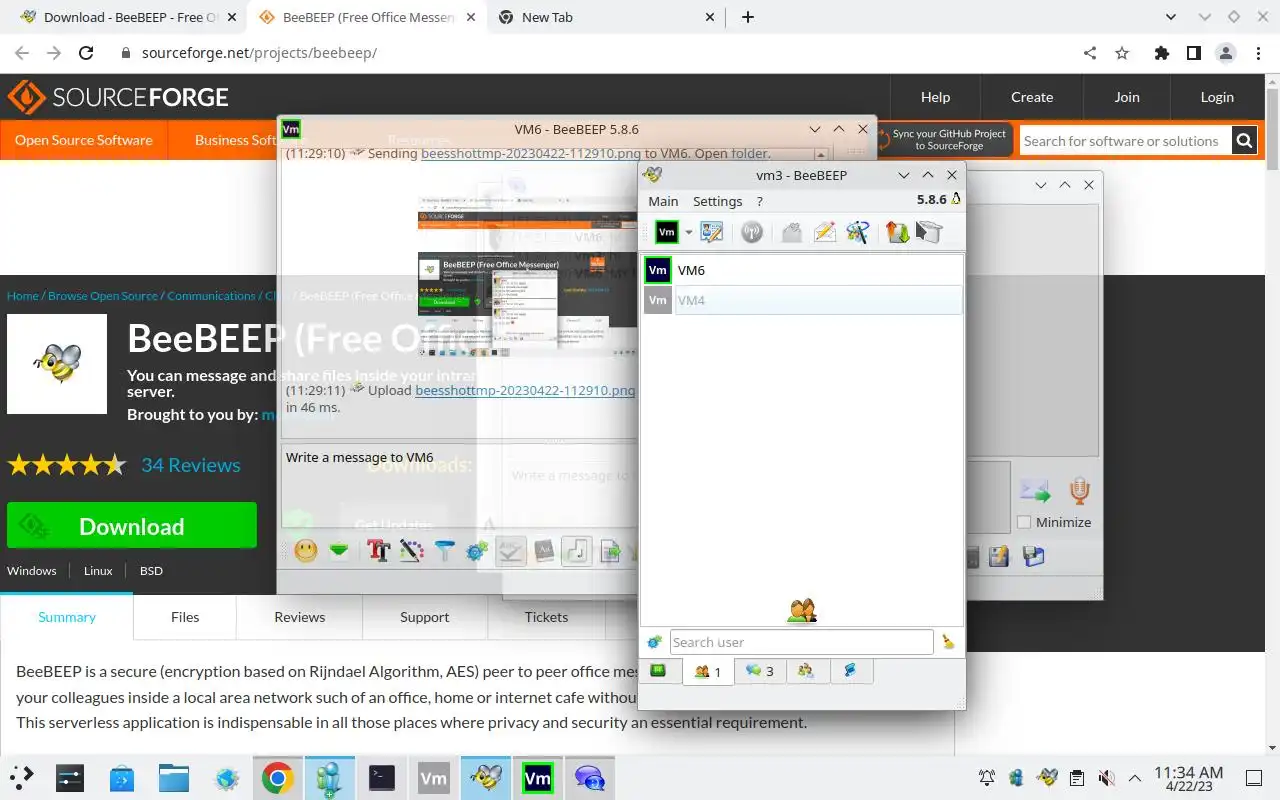Click the Search for software or solutions field

coord(1125,141)
